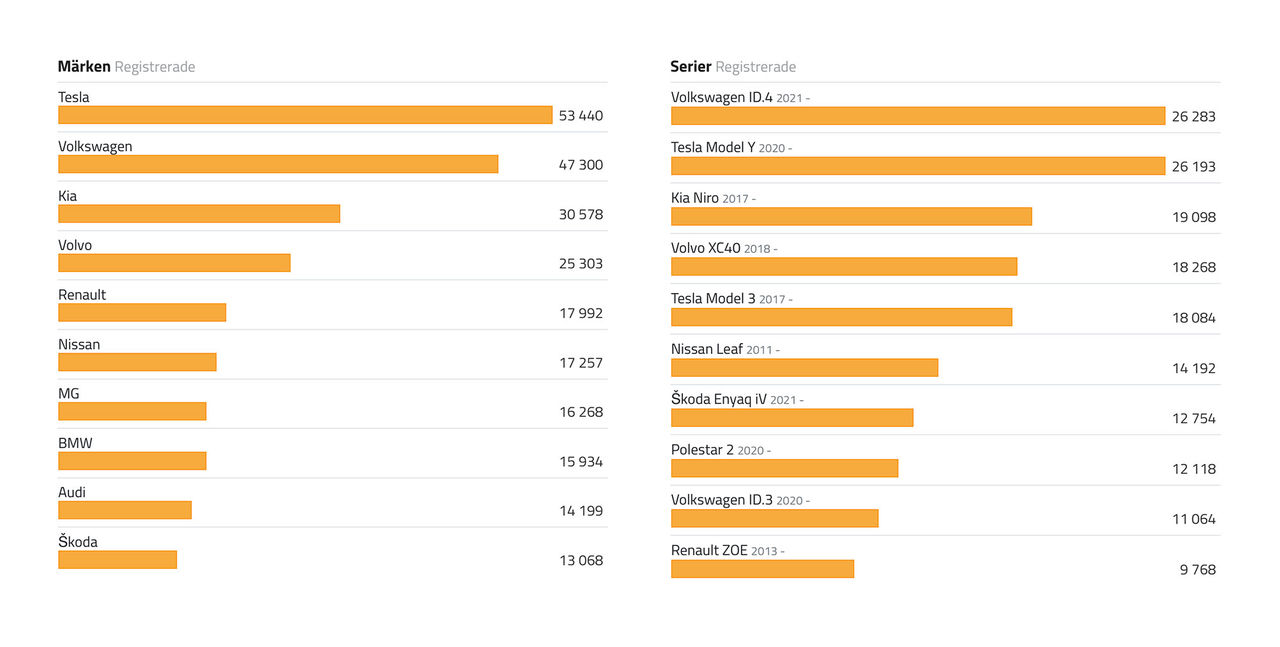
Task: Select the Renault brand label
Action: click(x=82, y=295)
